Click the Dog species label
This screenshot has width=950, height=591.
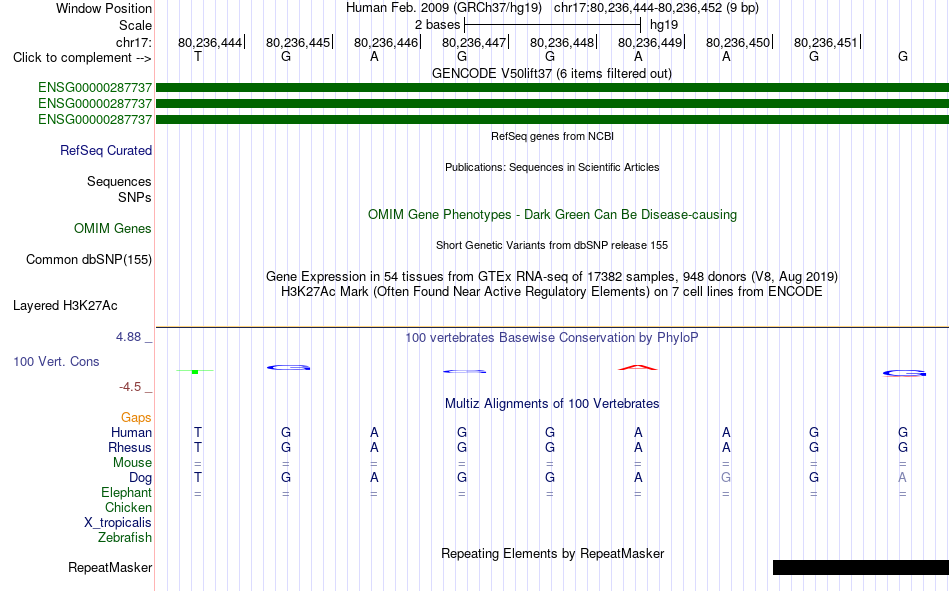(x=141, y=478)
